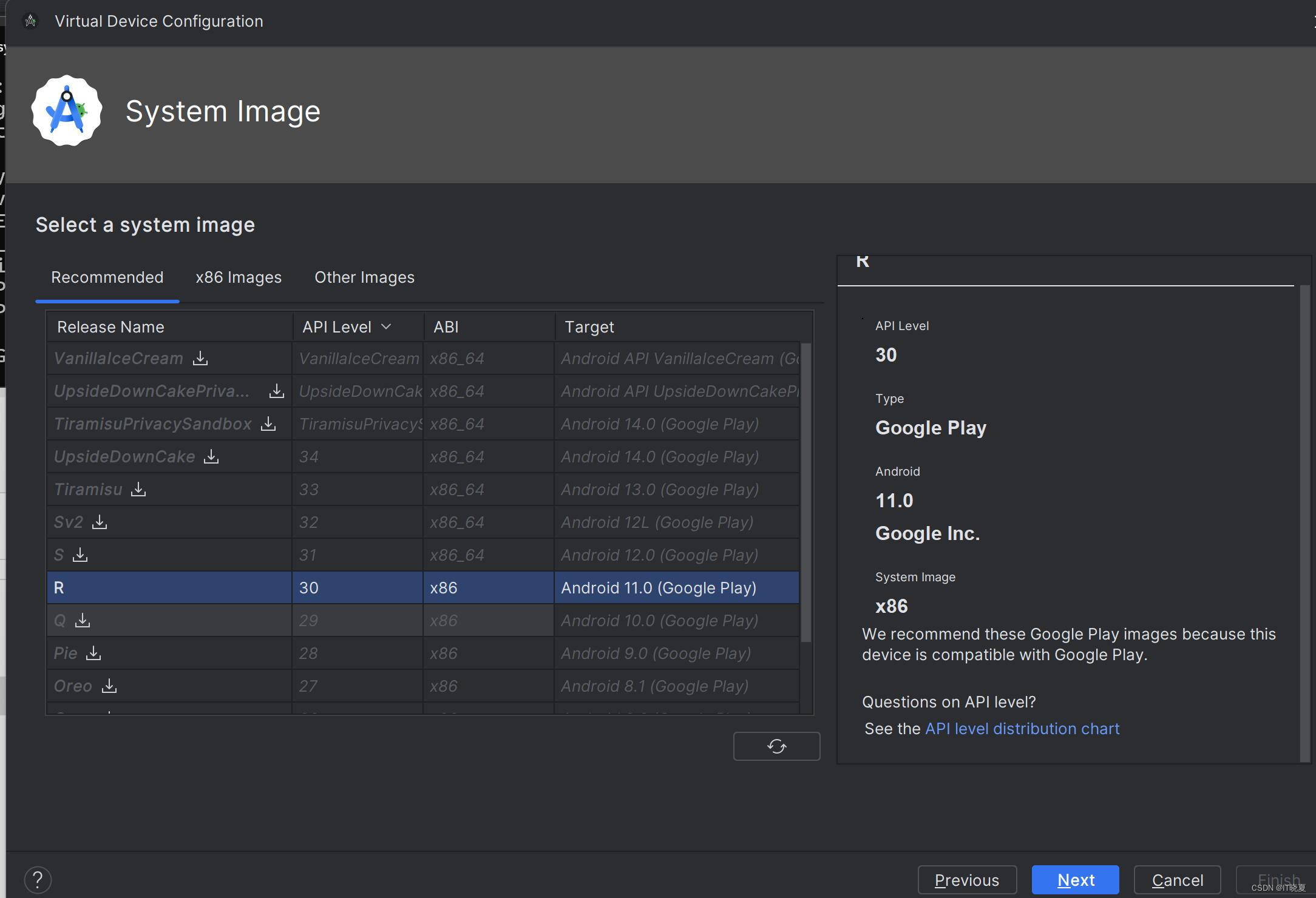
Task: Select the Android 8.1 (Google Play) row
Action: point(423,686)
